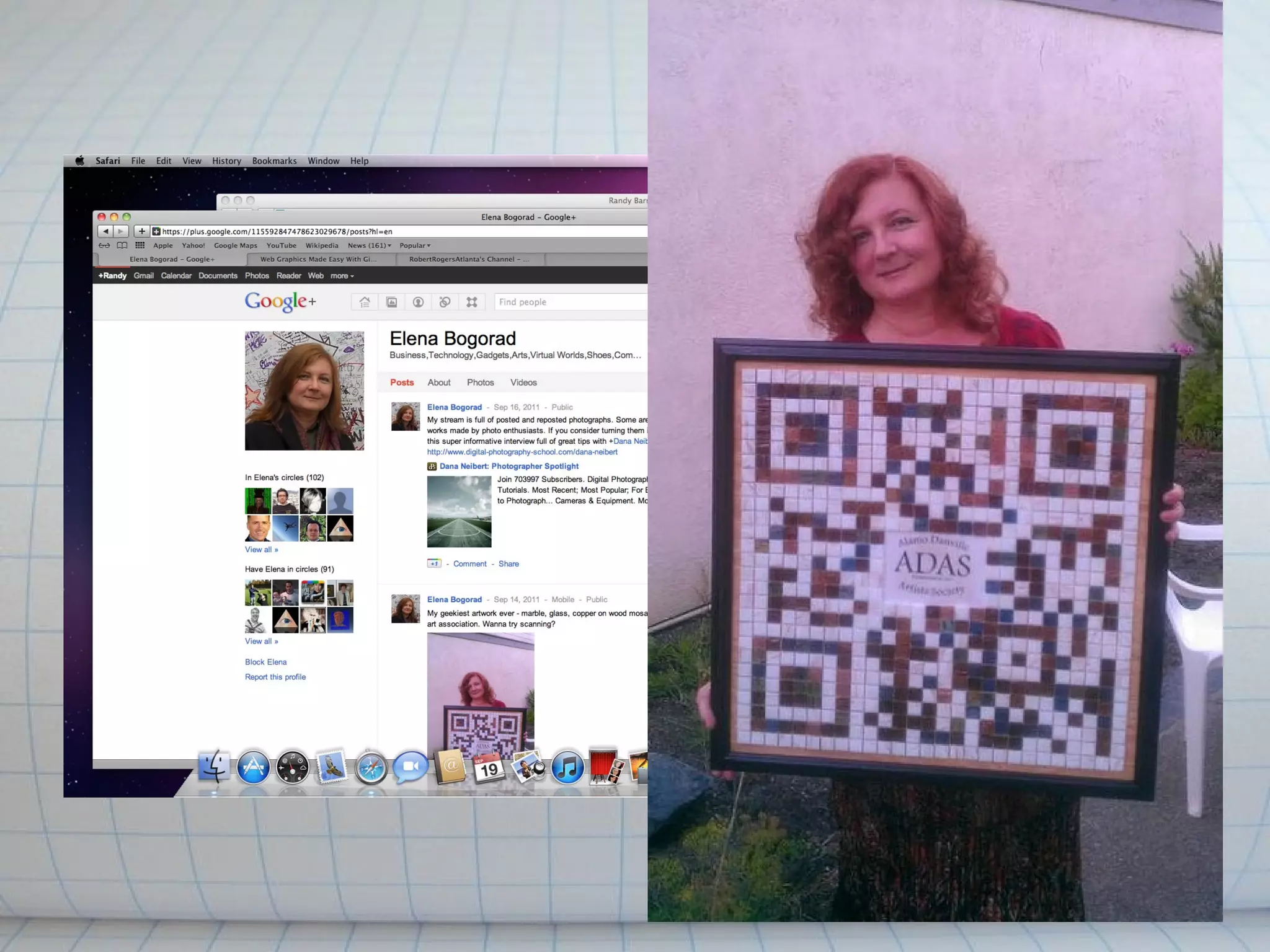Switch to the RobertRogersAtlanta's Channel tab
This screenshot has height=952, width=1270.
coord(469,259)
